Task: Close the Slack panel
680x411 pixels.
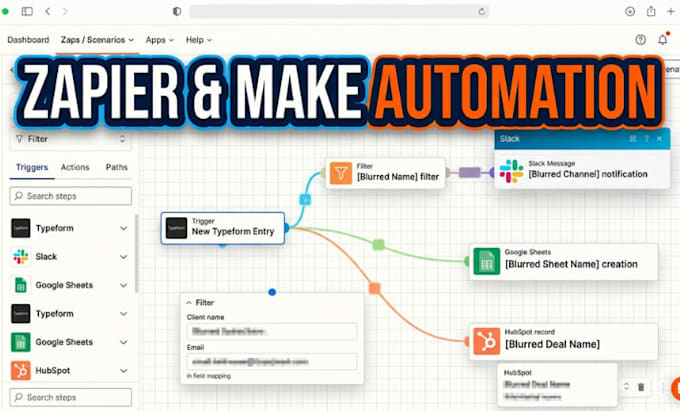Action: click(x=659, y=139)
